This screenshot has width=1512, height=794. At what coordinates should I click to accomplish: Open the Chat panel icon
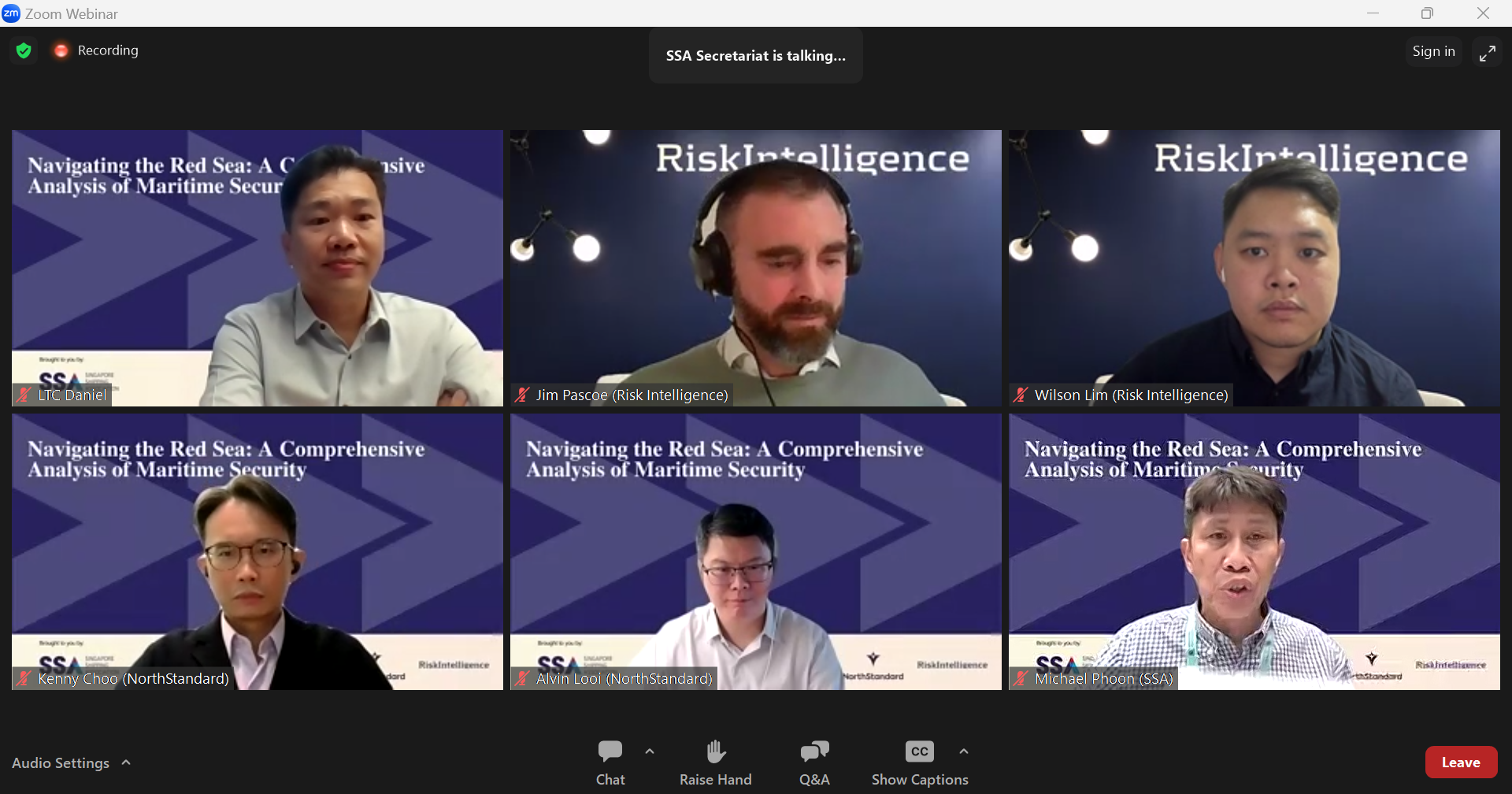[610, 751]
